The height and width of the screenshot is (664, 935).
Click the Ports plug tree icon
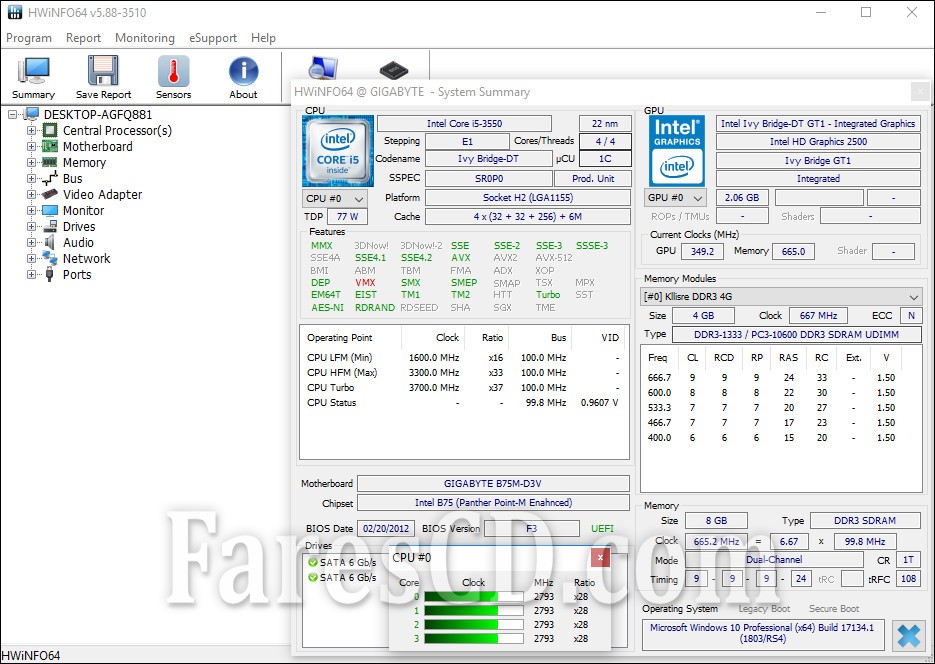(50, 274)
